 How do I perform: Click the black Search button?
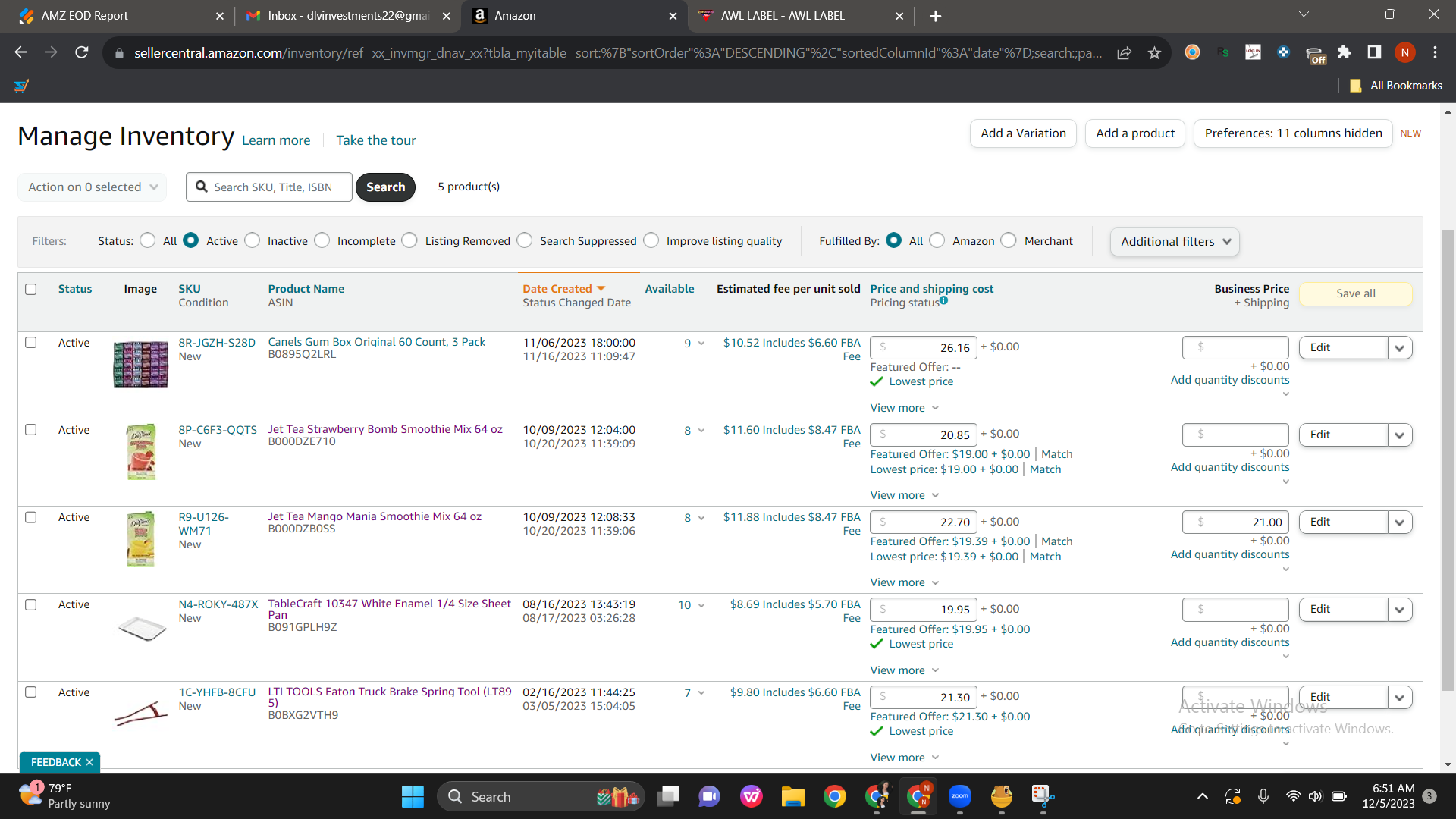click(x=386, y=187)
